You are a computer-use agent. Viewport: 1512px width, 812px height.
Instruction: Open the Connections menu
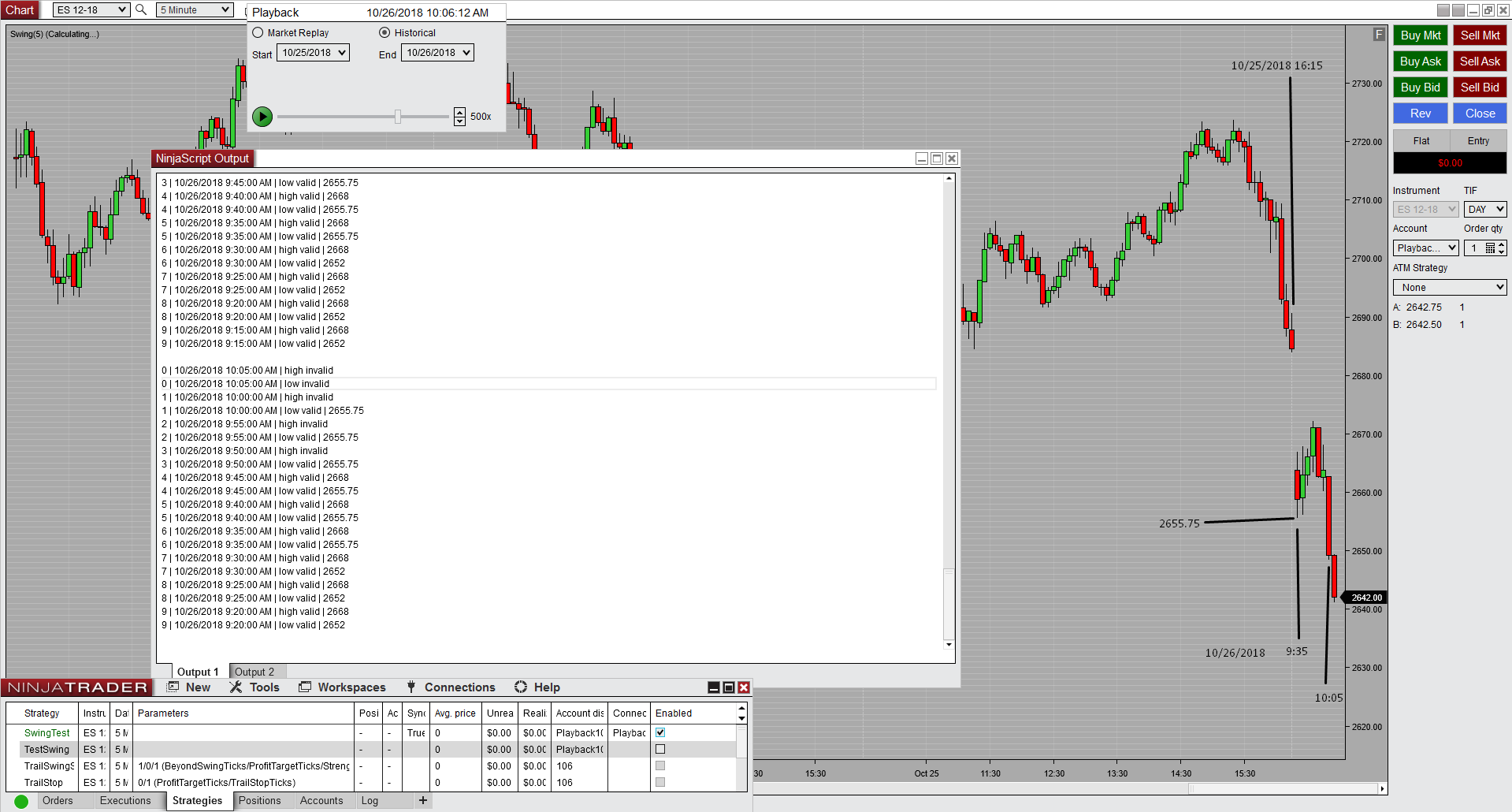(451, 687)
